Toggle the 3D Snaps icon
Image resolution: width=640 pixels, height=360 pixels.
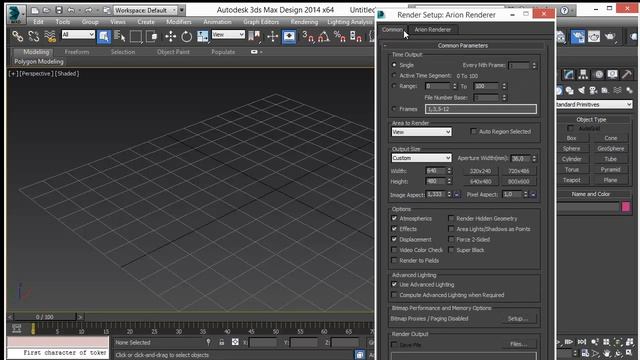308,37
